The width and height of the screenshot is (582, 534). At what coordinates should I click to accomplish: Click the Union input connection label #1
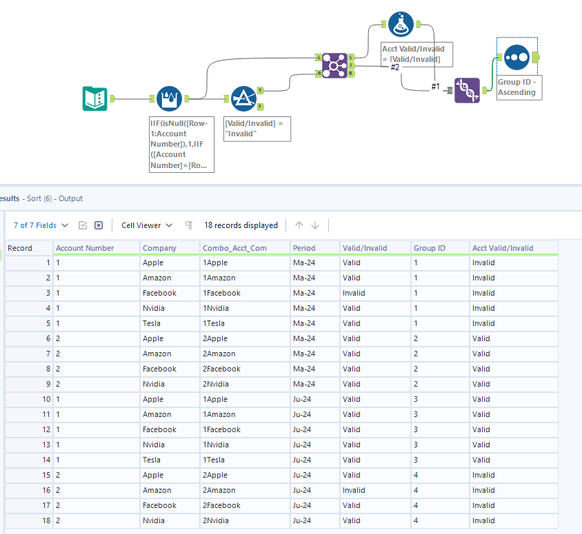(435, 86)
